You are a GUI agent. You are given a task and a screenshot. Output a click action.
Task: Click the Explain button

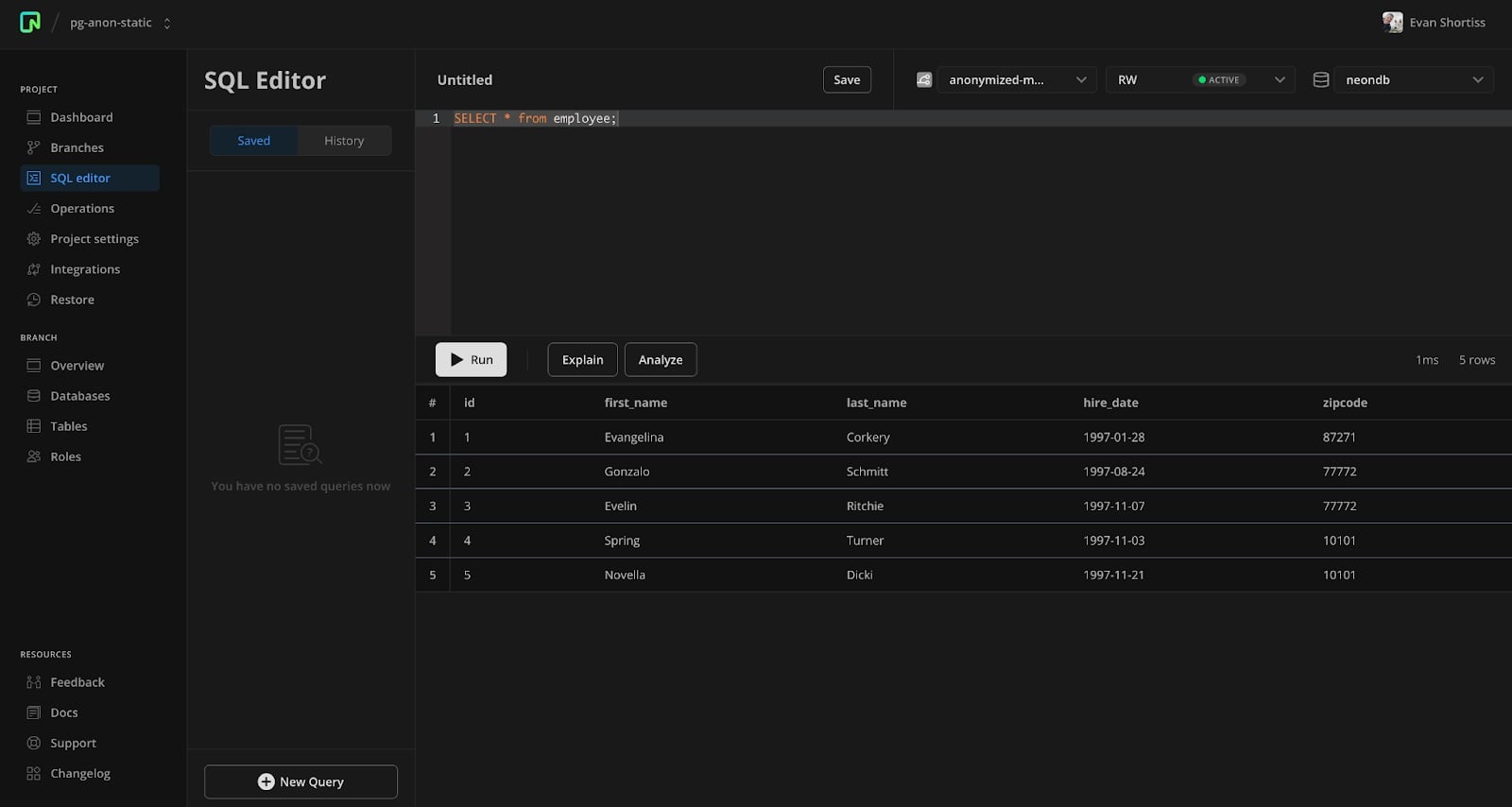click(582, 360)
